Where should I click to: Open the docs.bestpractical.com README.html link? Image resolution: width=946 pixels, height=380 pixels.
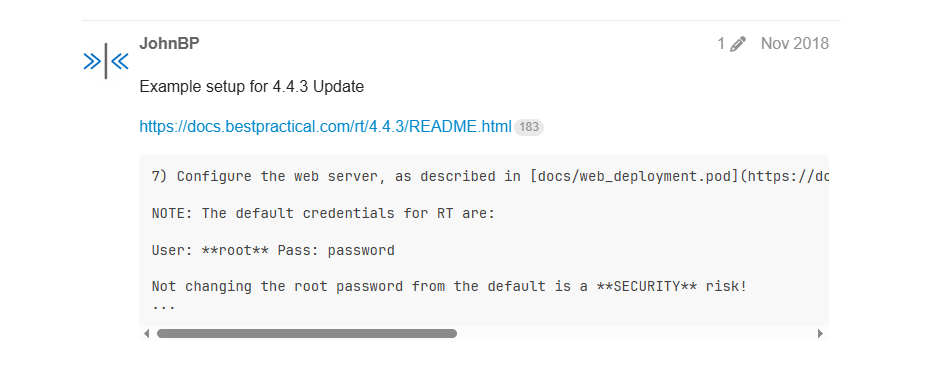tap(325, 127)
